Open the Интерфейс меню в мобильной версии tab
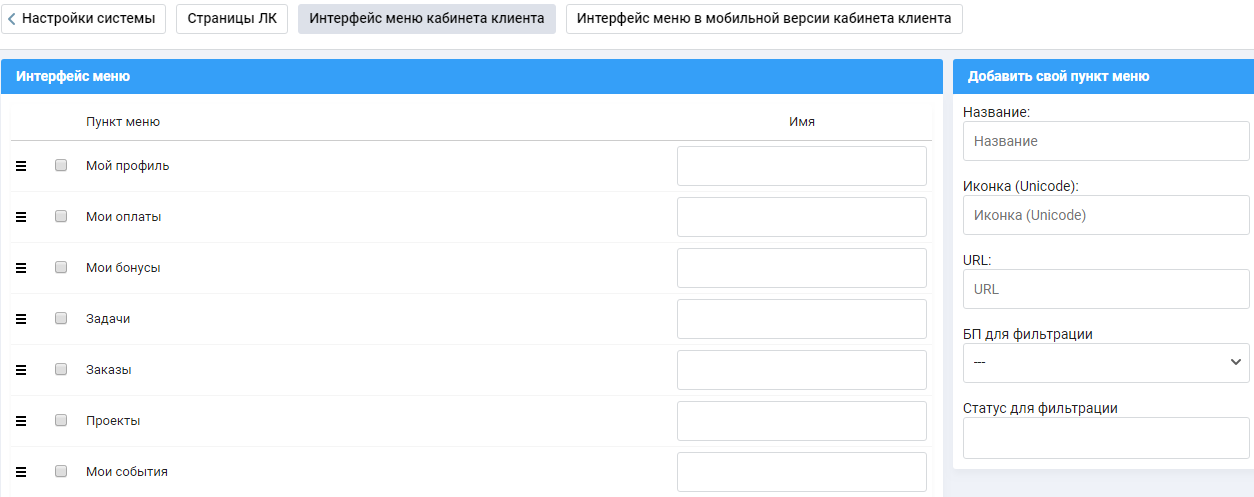 pyautogui.click(x=765, y=18)
